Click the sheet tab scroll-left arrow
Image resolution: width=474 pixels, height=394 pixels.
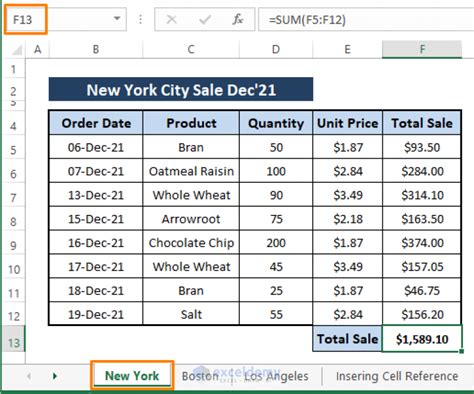(29, 376)
